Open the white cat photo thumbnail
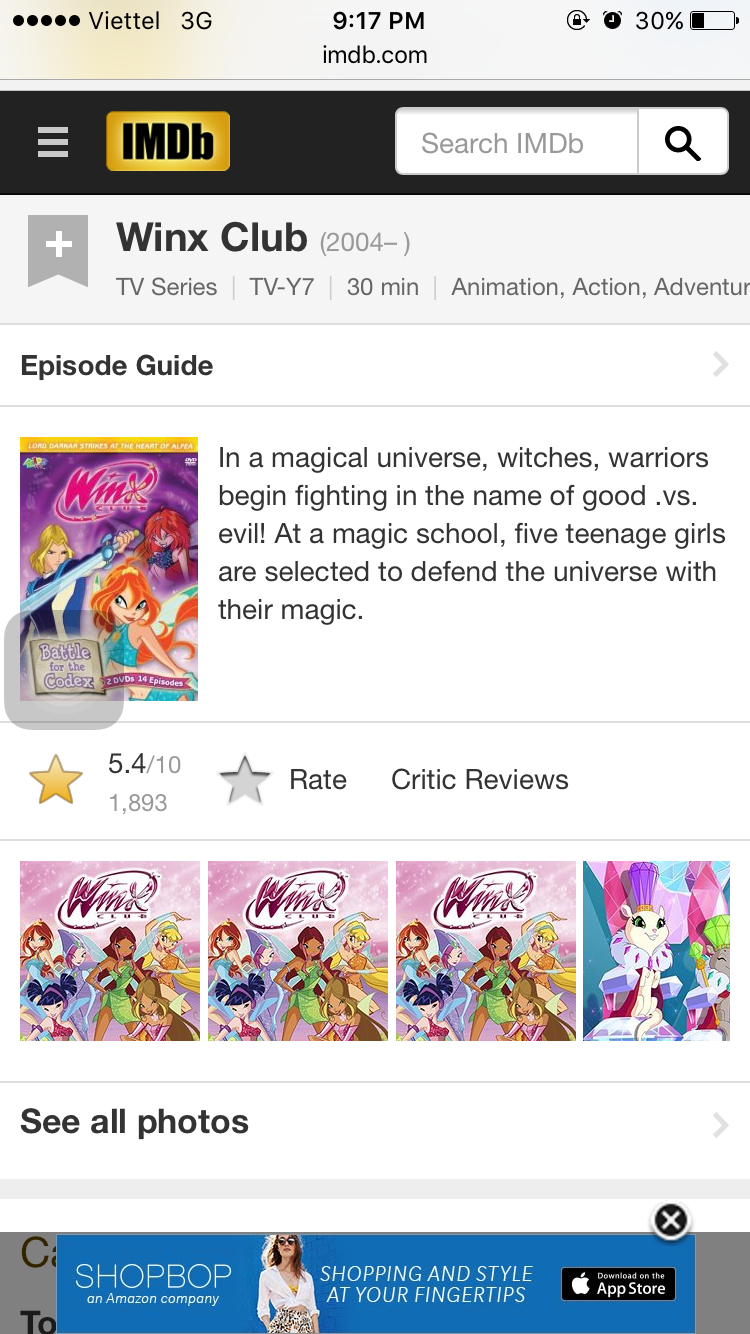Screen dimensions: 750x1334 [x=657, y=951]
